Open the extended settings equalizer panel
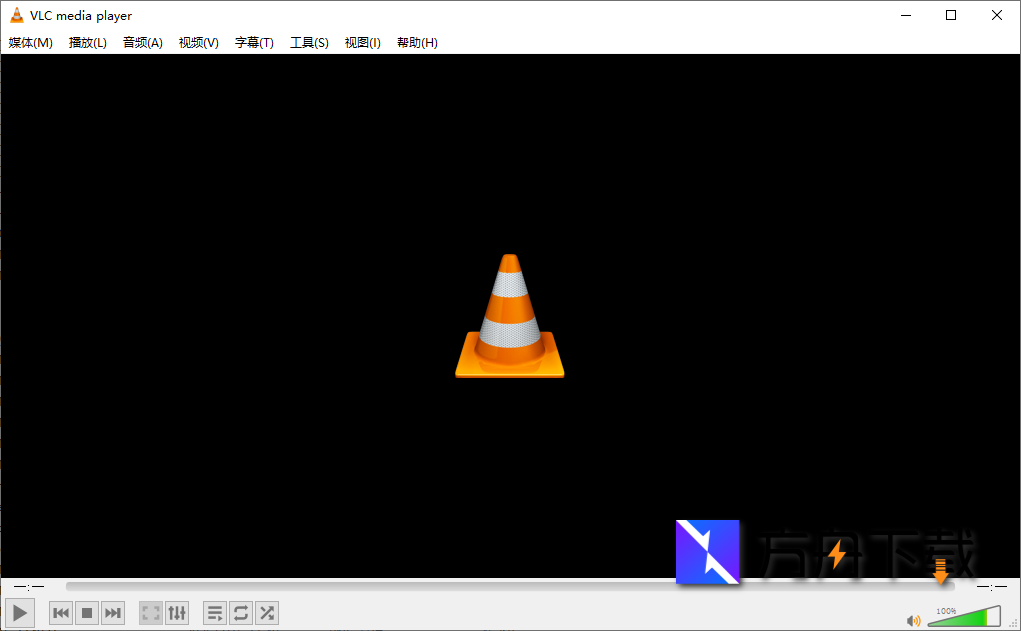1021x631 pixels. pyautogui.click(x=177, y=612)
